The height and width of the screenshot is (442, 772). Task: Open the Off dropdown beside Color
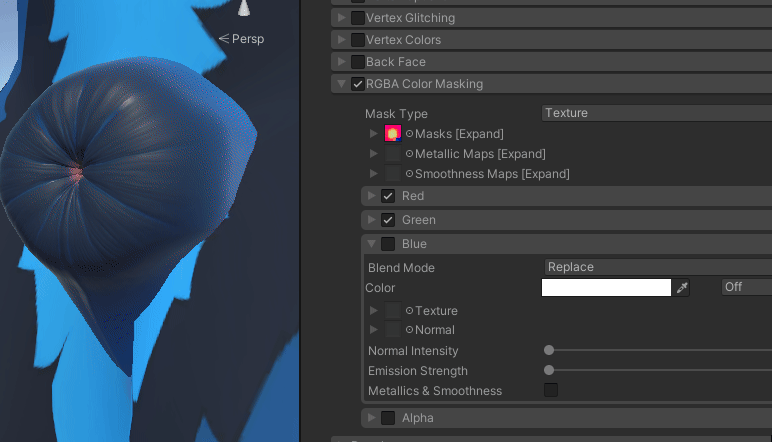pyautogui.click(x=745, y=287)
